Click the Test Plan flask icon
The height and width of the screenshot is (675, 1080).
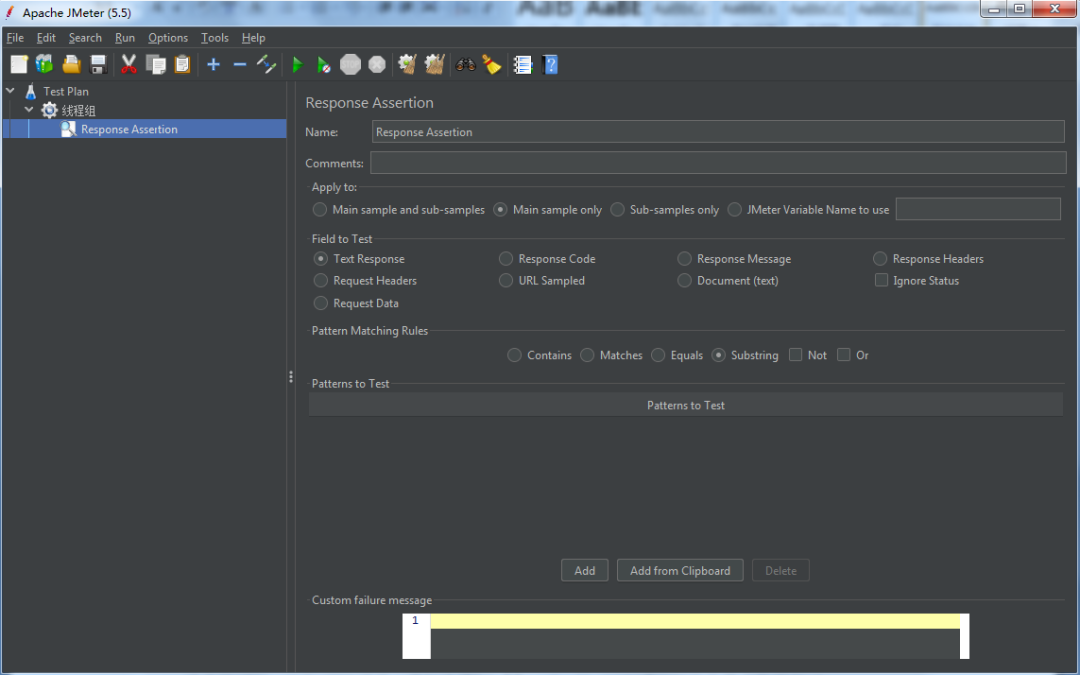pos(31,91)
